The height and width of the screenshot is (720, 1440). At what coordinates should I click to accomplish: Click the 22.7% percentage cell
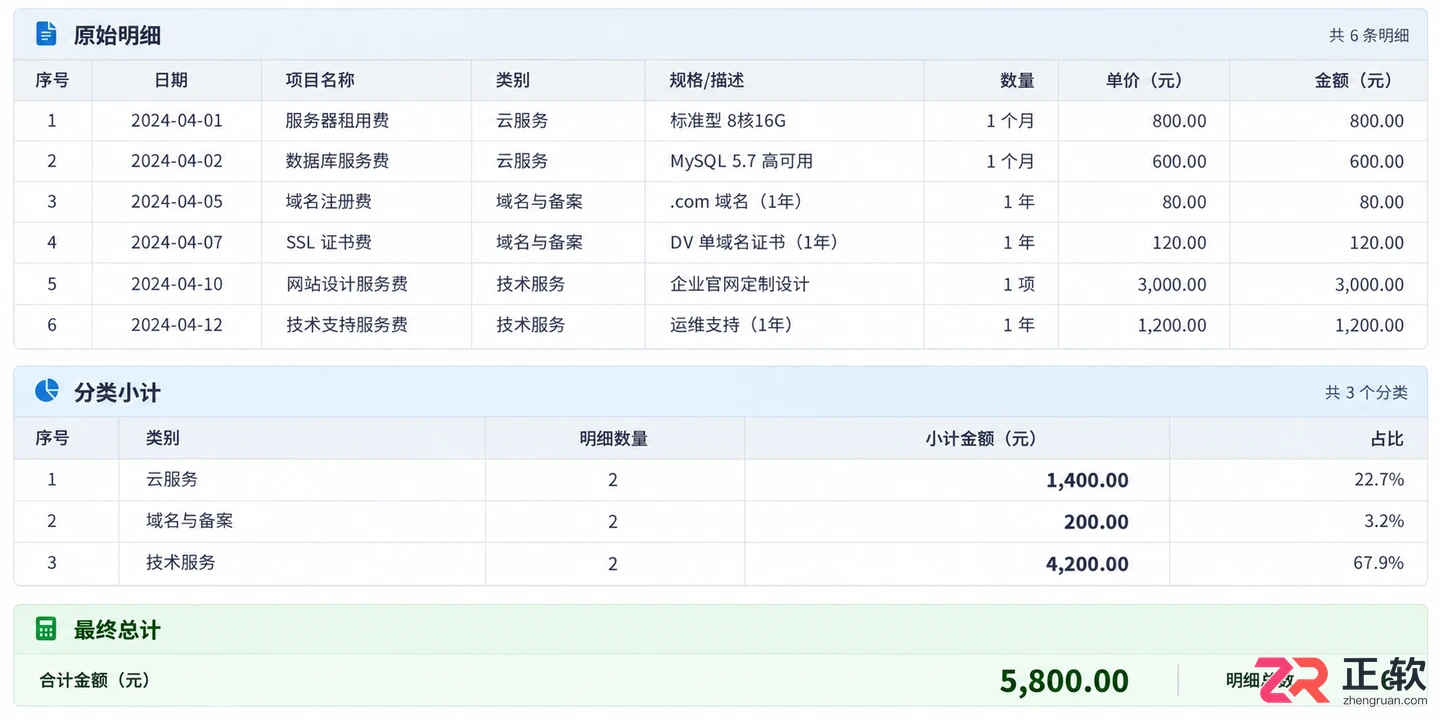(1379, 479)
